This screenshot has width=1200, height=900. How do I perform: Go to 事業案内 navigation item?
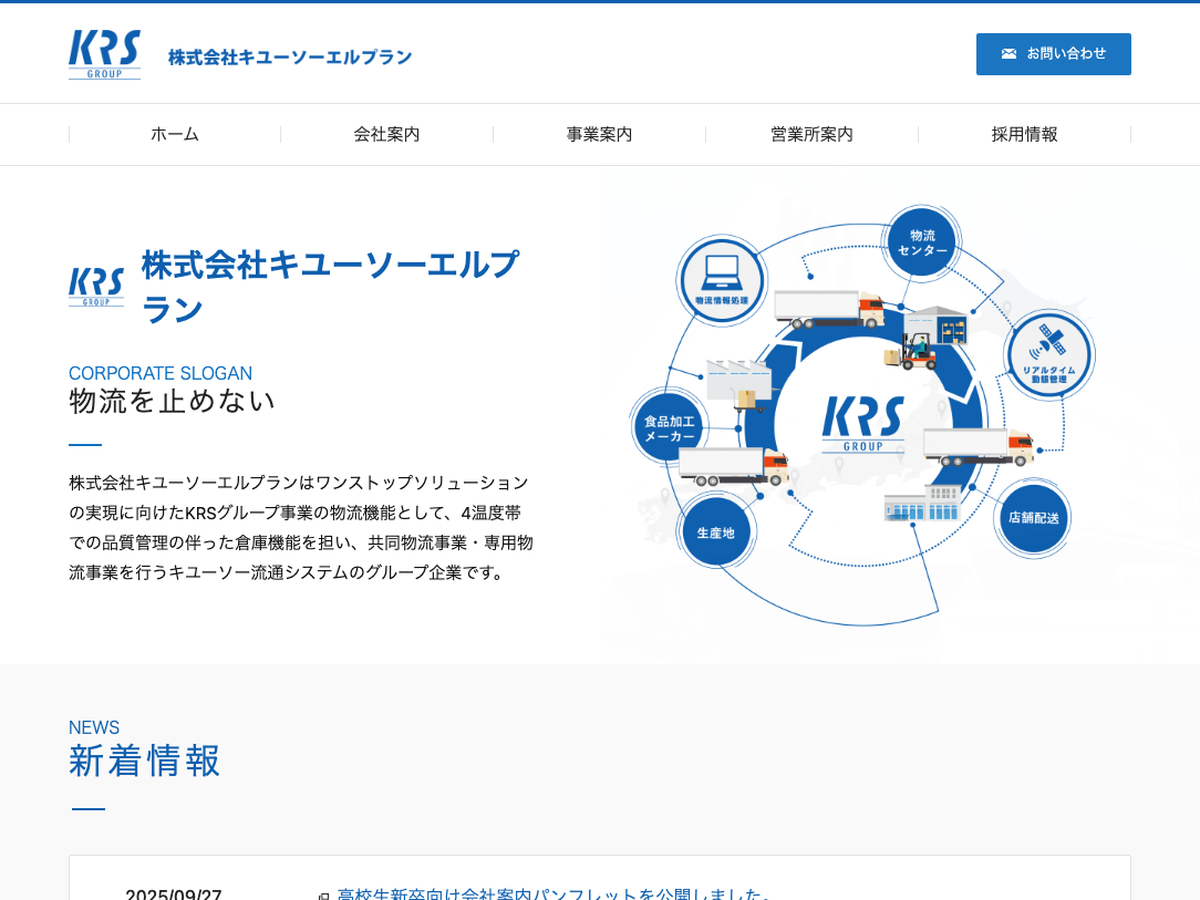(599, 134)
